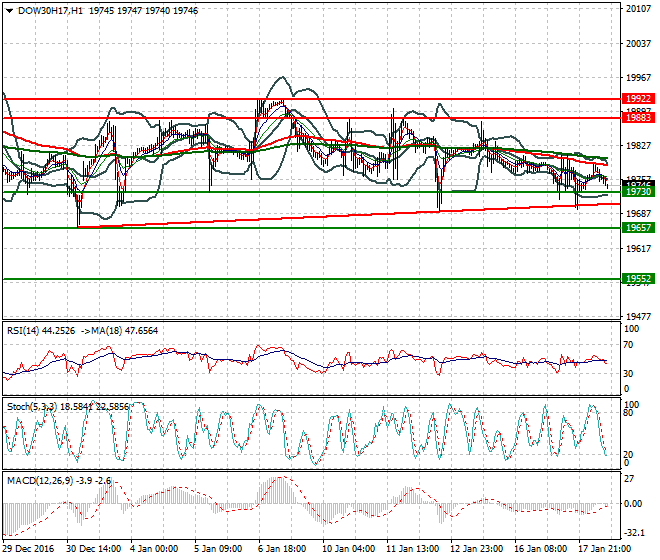Click the 29 Dec 2016 date label

coord(28,549)
